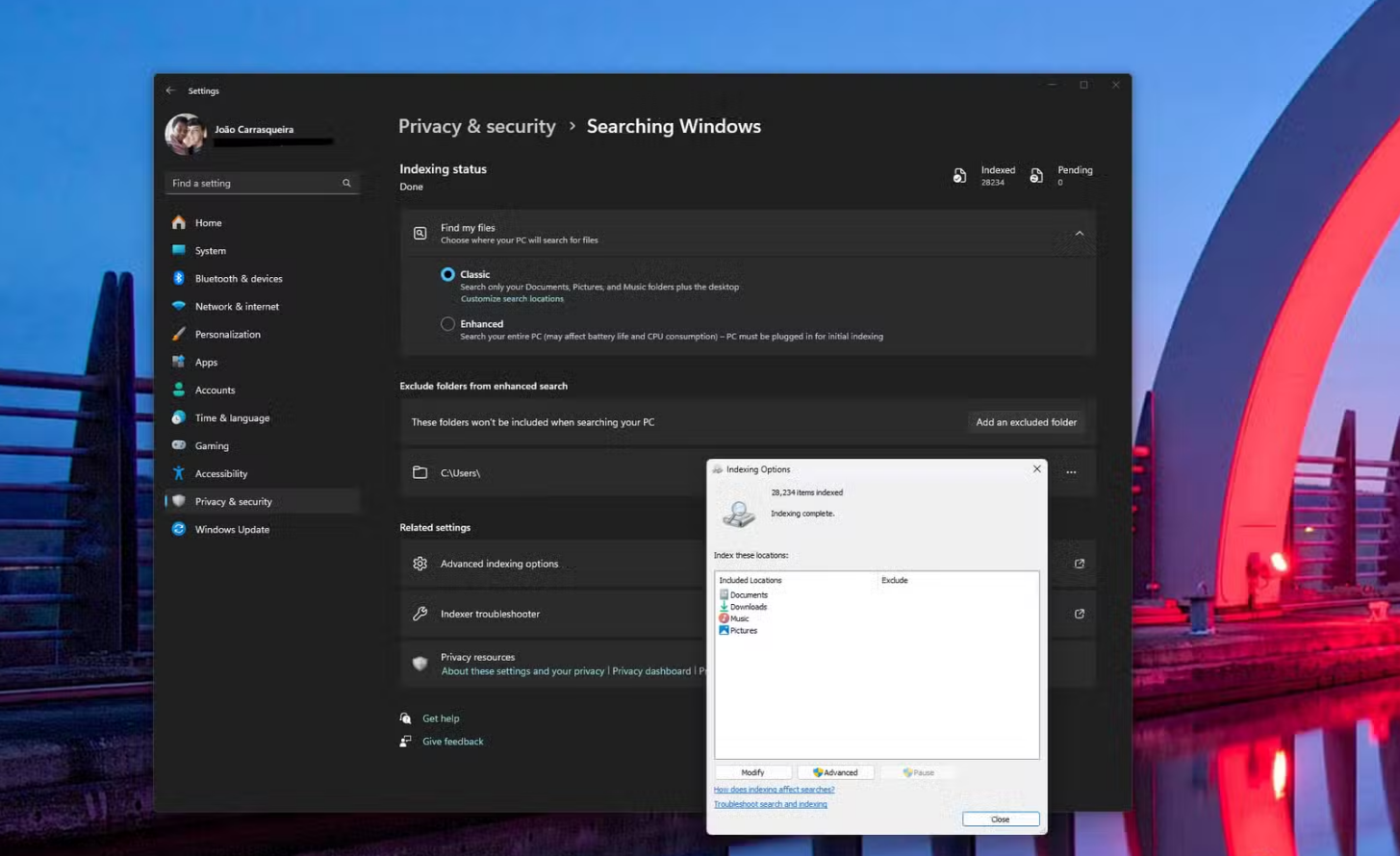Click the 'Give feedback' link
Screen dimensions: 1400x856
tap(452, 742)
